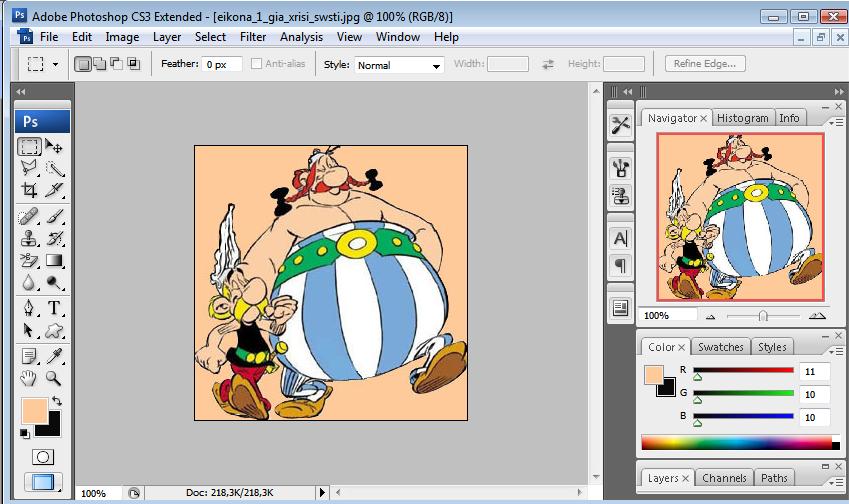Select the Hand tool

(29, 377)
